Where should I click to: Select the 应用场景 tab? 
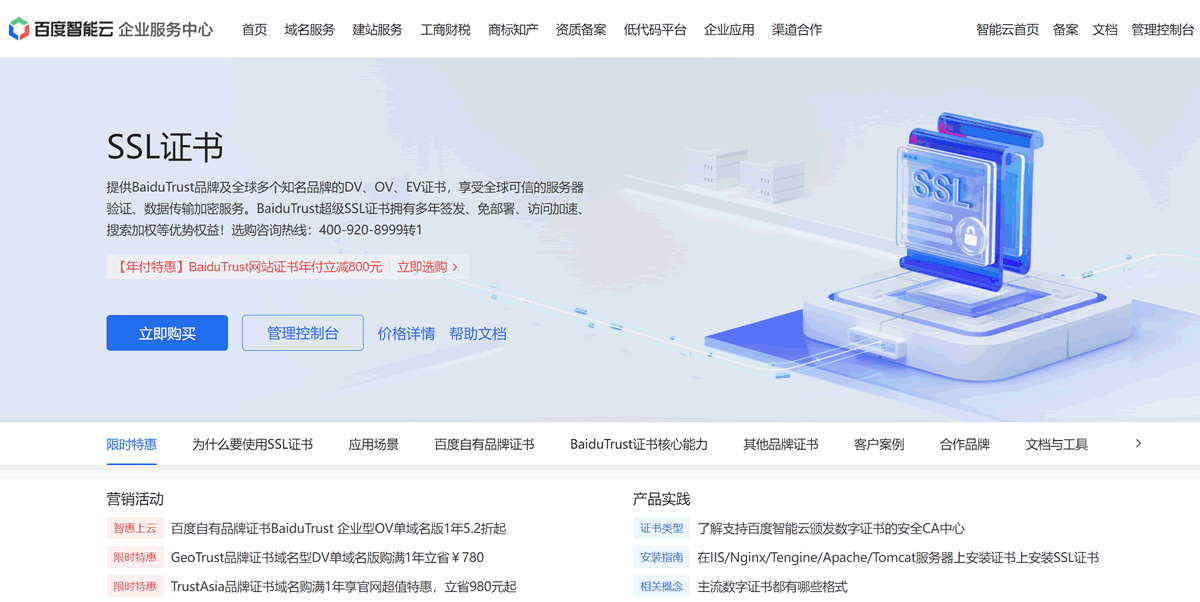pos(374,444)
